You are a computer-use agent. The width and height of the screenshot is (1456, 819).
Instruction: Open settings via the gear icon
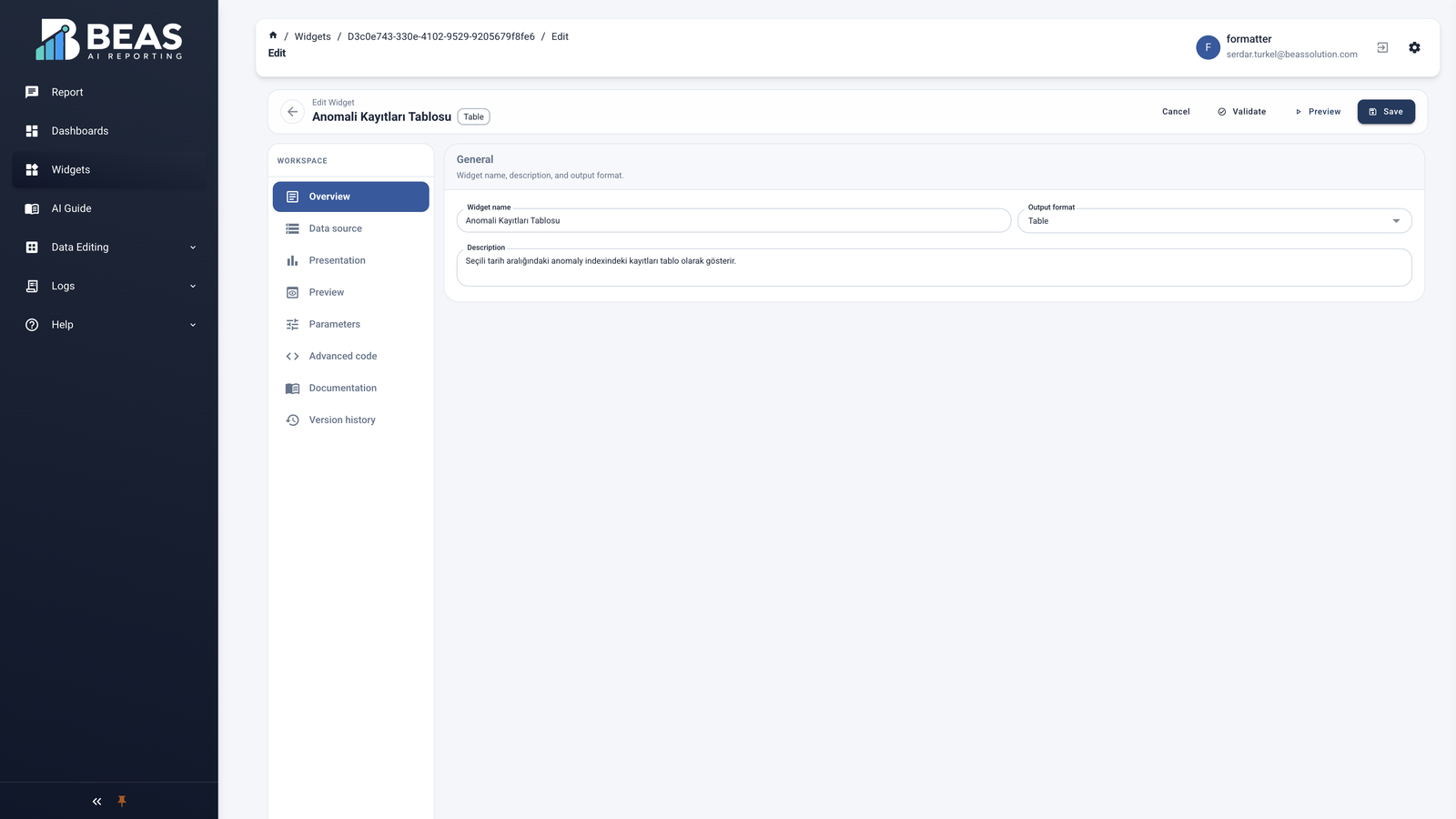click(x=1414, y=47)
